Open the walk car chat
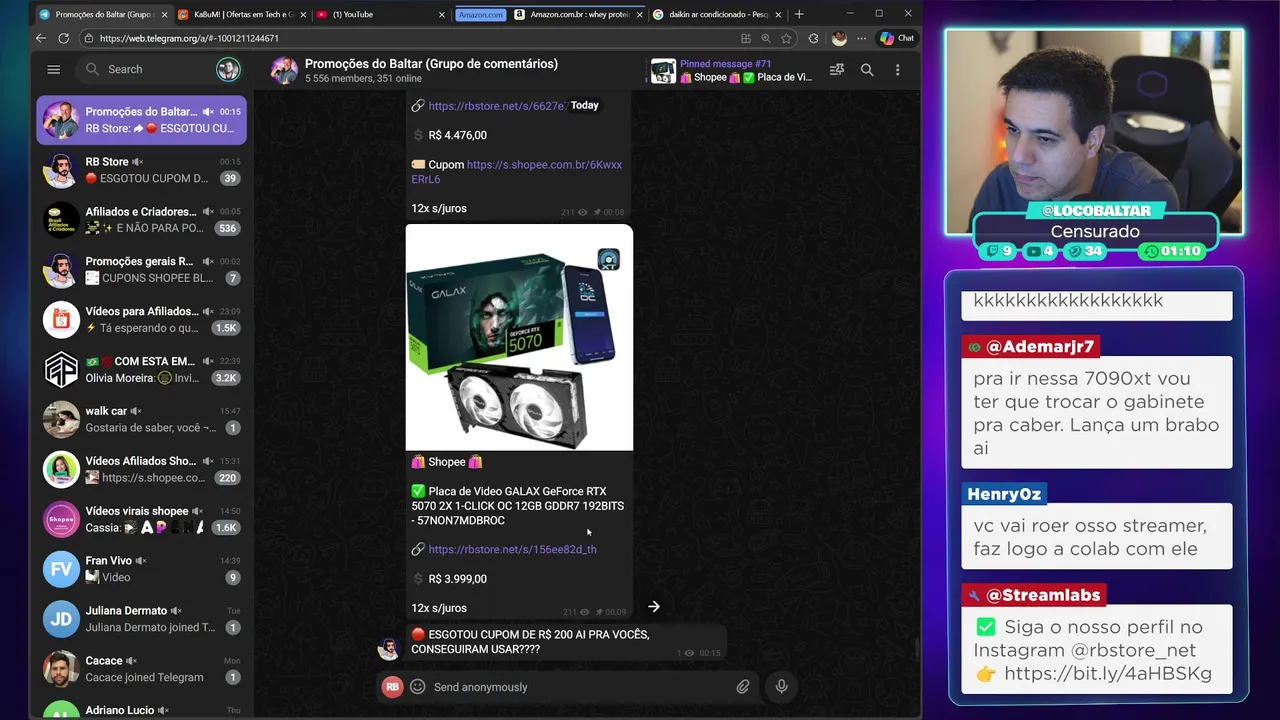This screenshot has width=1280, height=720. pos(142,420)
